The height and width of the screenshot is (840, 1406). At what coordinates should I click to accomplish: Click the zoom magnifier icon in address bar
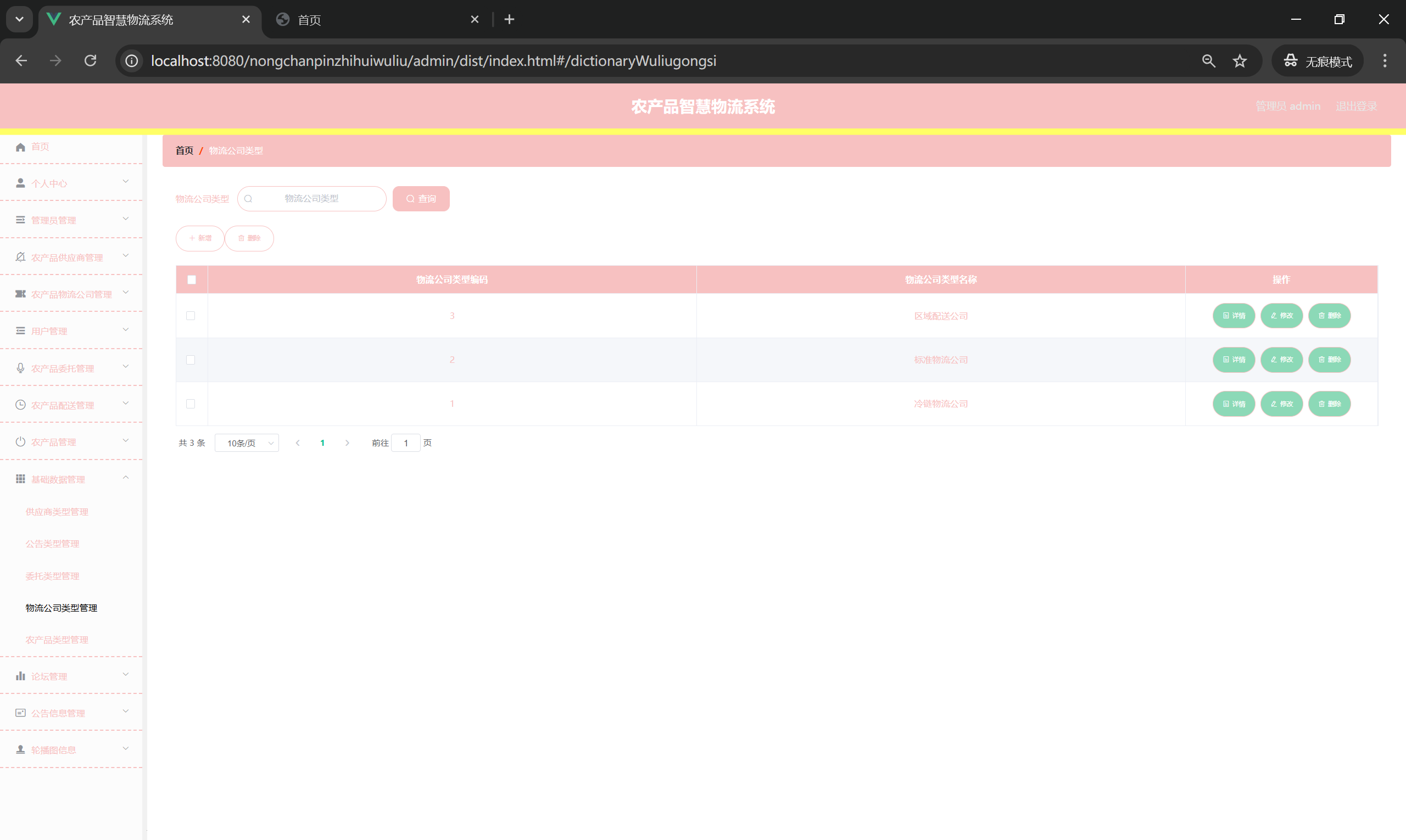pyautogui.click(x=1208, y=61)
